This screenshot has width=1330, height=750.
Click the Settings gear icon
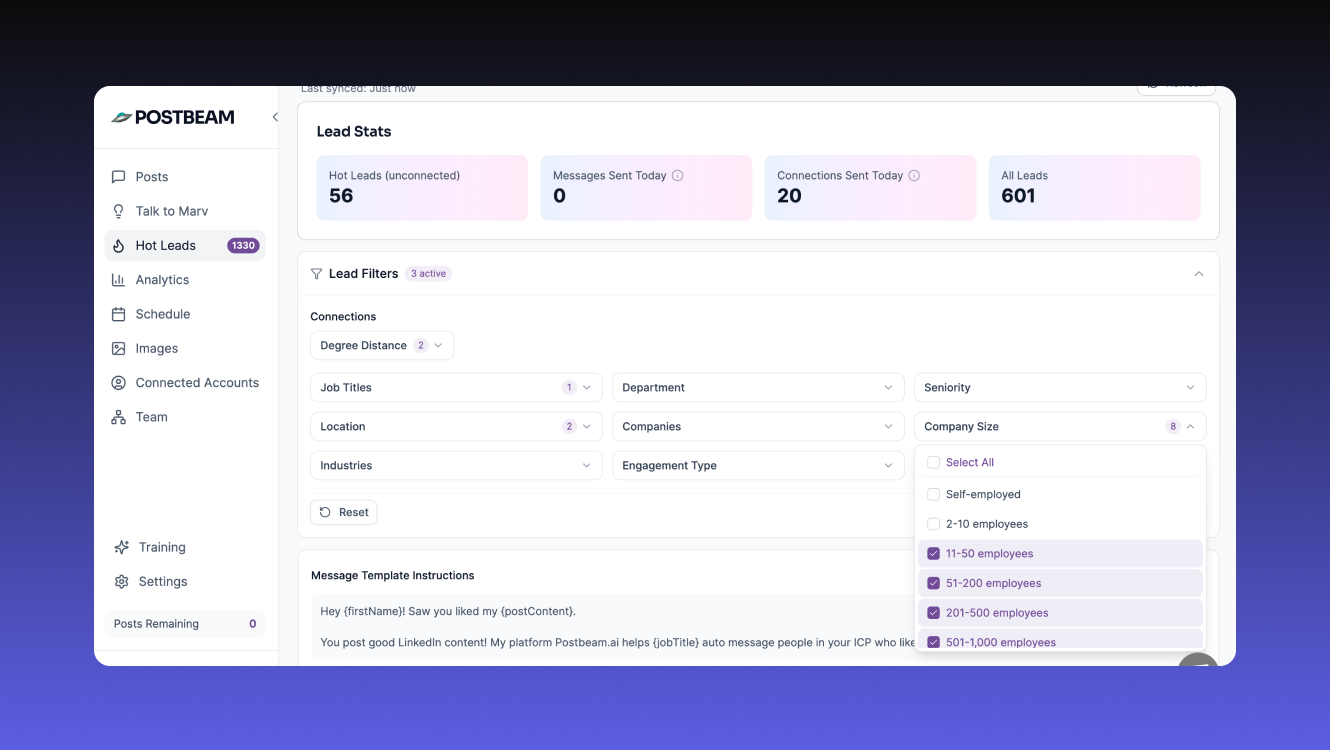[122, 582]
